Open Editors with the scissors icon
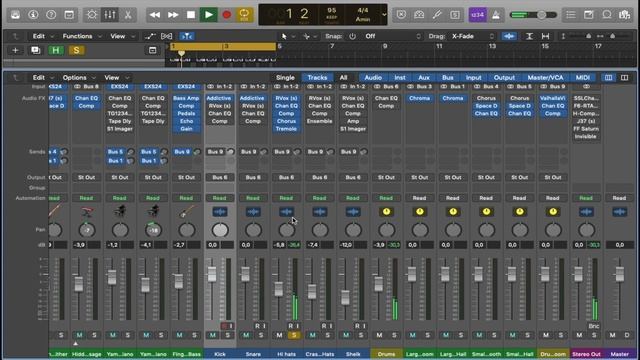640x360 pixels. pos(128,15)
